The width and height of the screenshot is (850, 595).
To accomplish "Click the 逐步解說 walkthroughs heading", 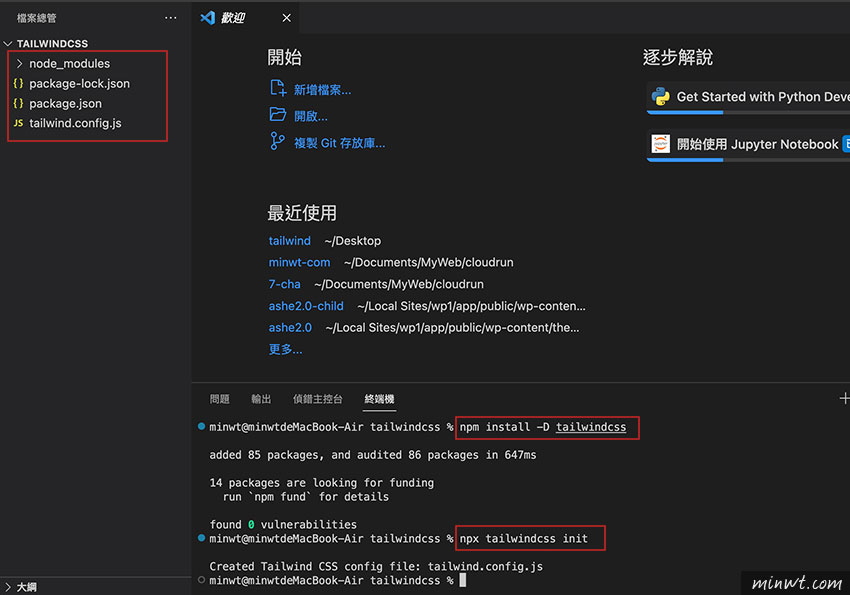I will [678, 57].
